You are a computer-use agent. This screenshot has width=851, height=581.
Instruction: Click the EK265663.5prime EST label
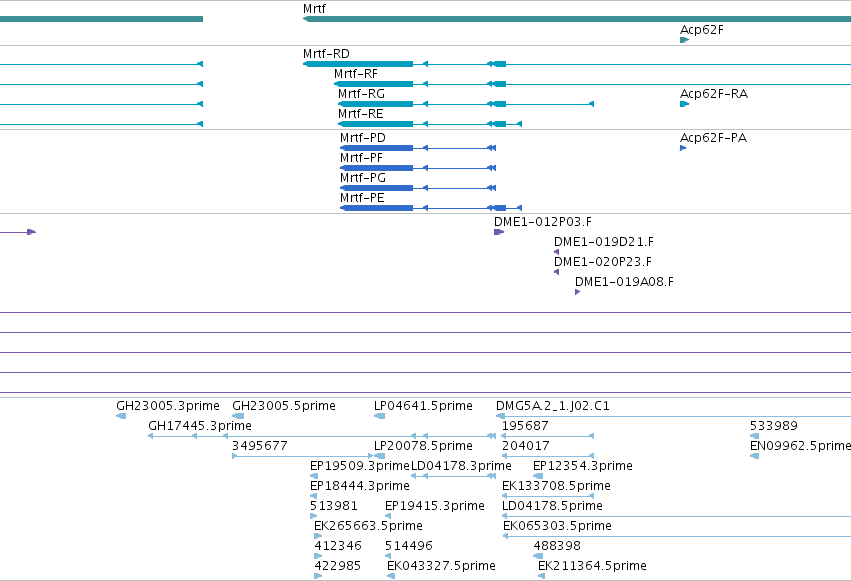click(x=368, y=526)
